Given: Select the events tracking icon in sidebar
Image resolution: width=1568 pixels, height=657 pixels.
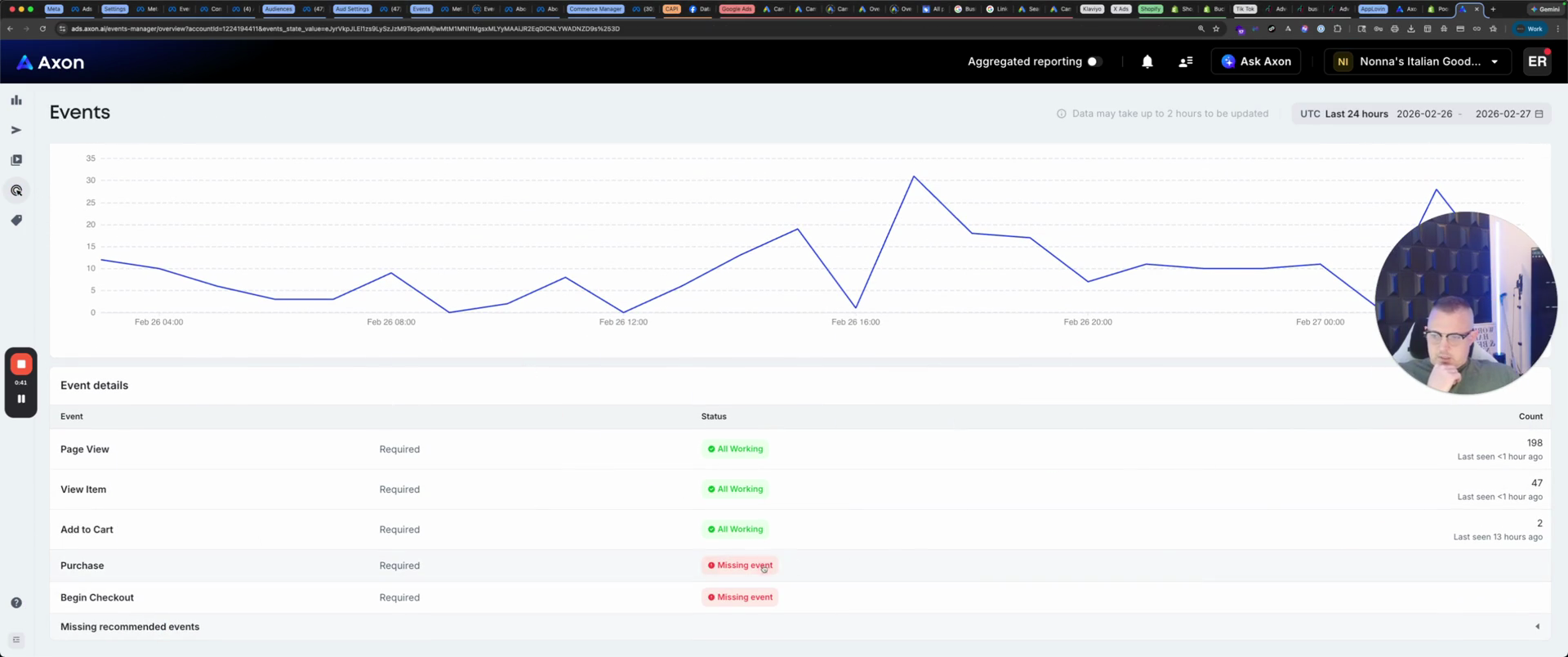Looking at the screenshot, I should click(x=16, y=190).
